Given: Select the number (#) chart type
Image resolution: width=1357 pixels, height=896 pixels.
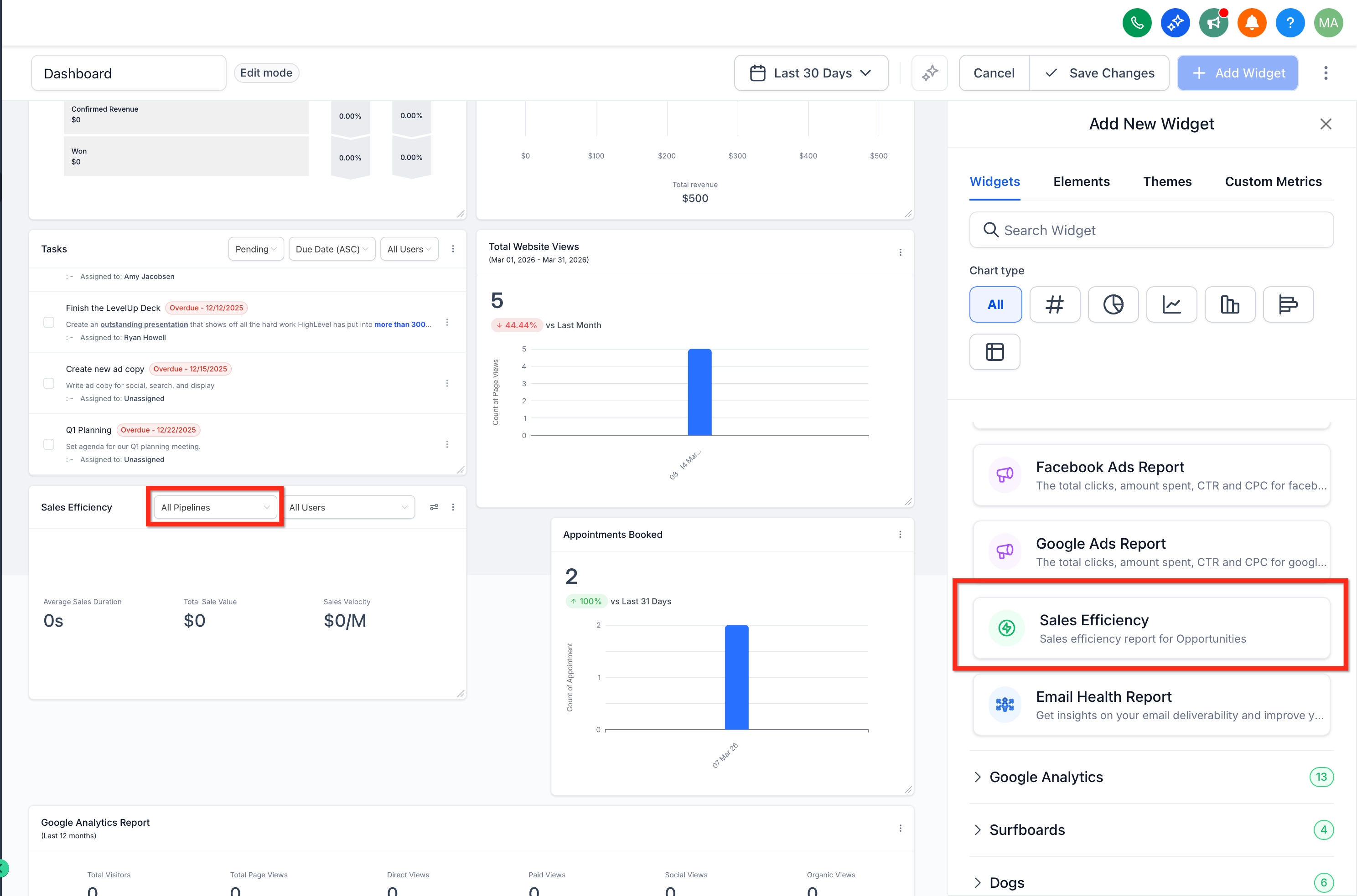Looking at the screenshot, I should pyautogui.click(x=1054, y=304).
